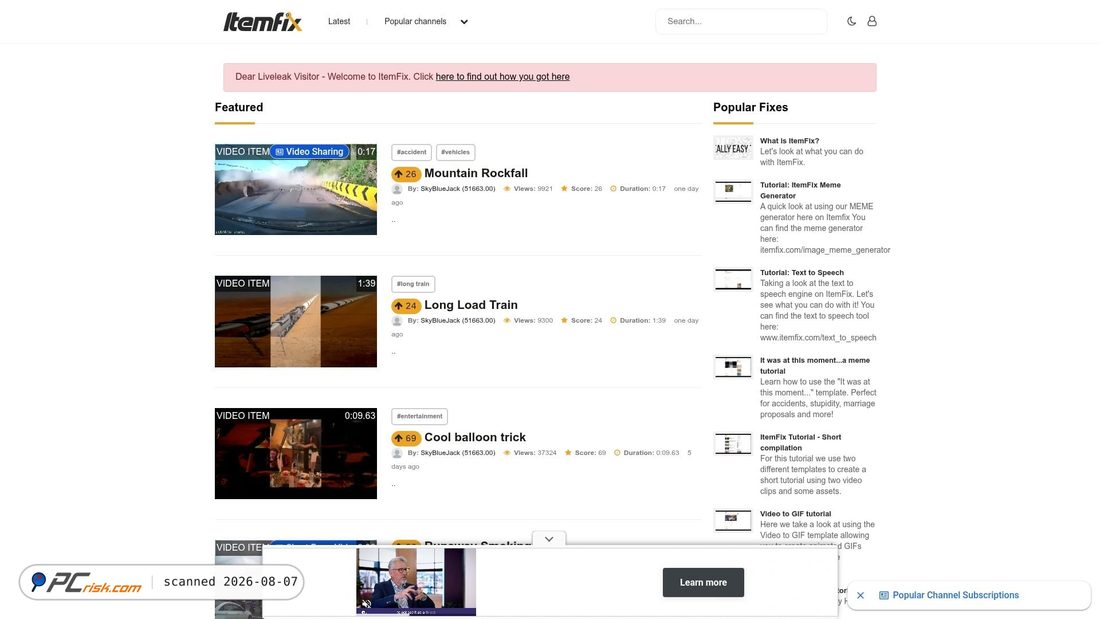Open SkyBlueJack profile link under Mountain Rockfall
Viewport: 1100px width, 619px height.
[x=457, y=189]
